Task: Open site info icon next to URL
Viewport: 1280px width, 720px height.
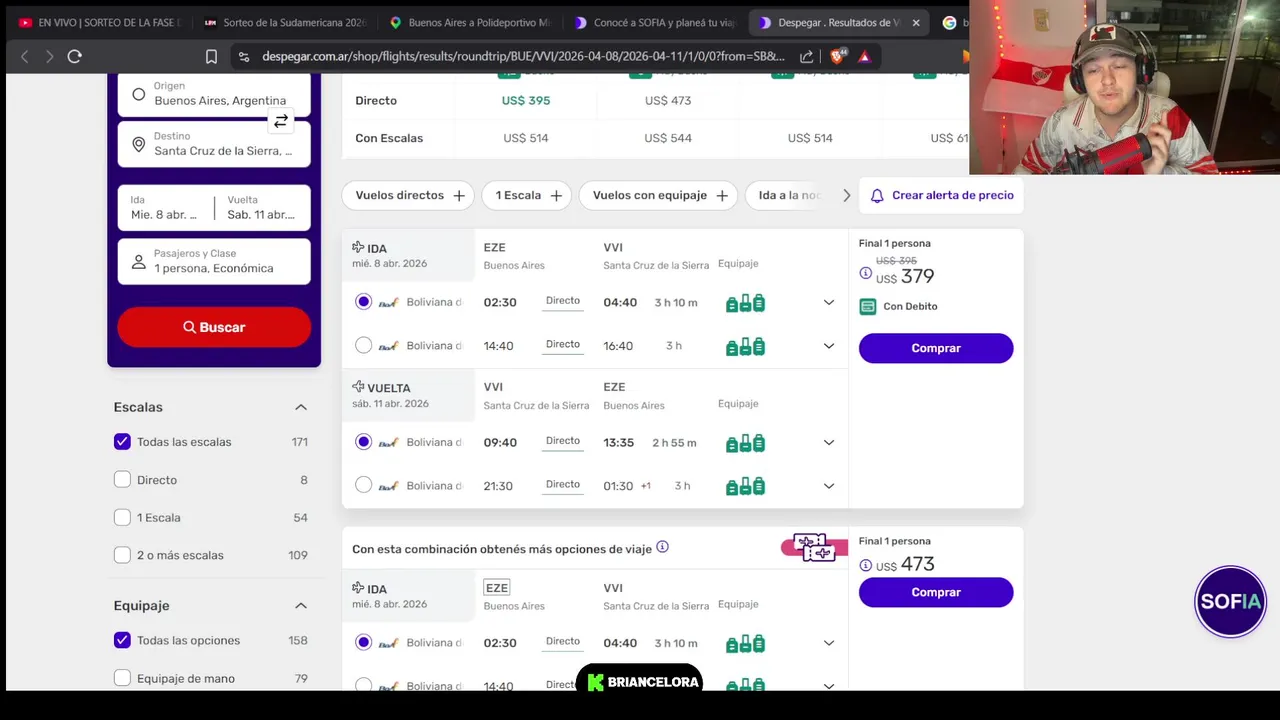Action: coord(244,57)
